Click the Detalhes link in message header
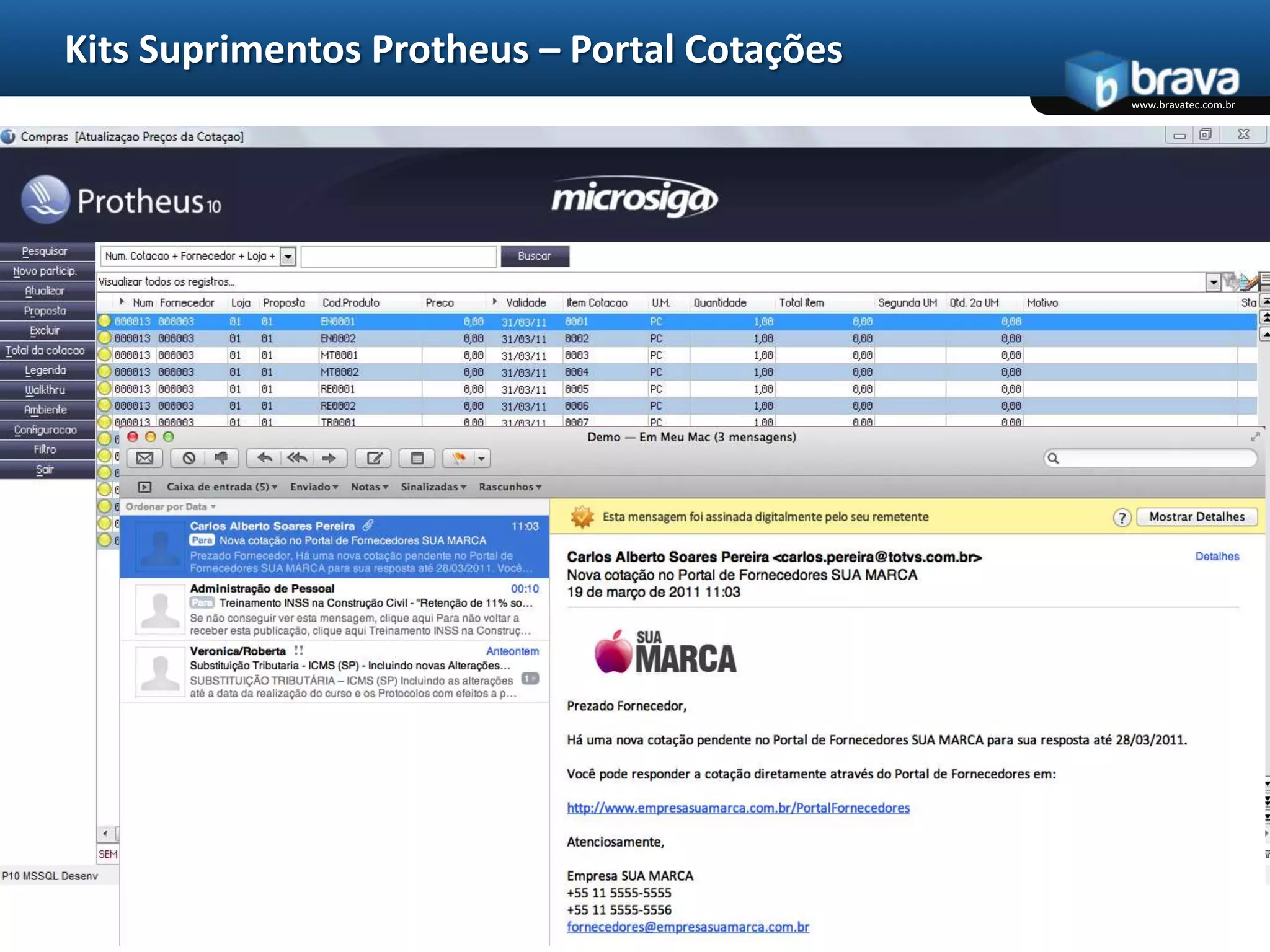Viewport: 1270px width, 952px height. click(x=1217, y=557)
